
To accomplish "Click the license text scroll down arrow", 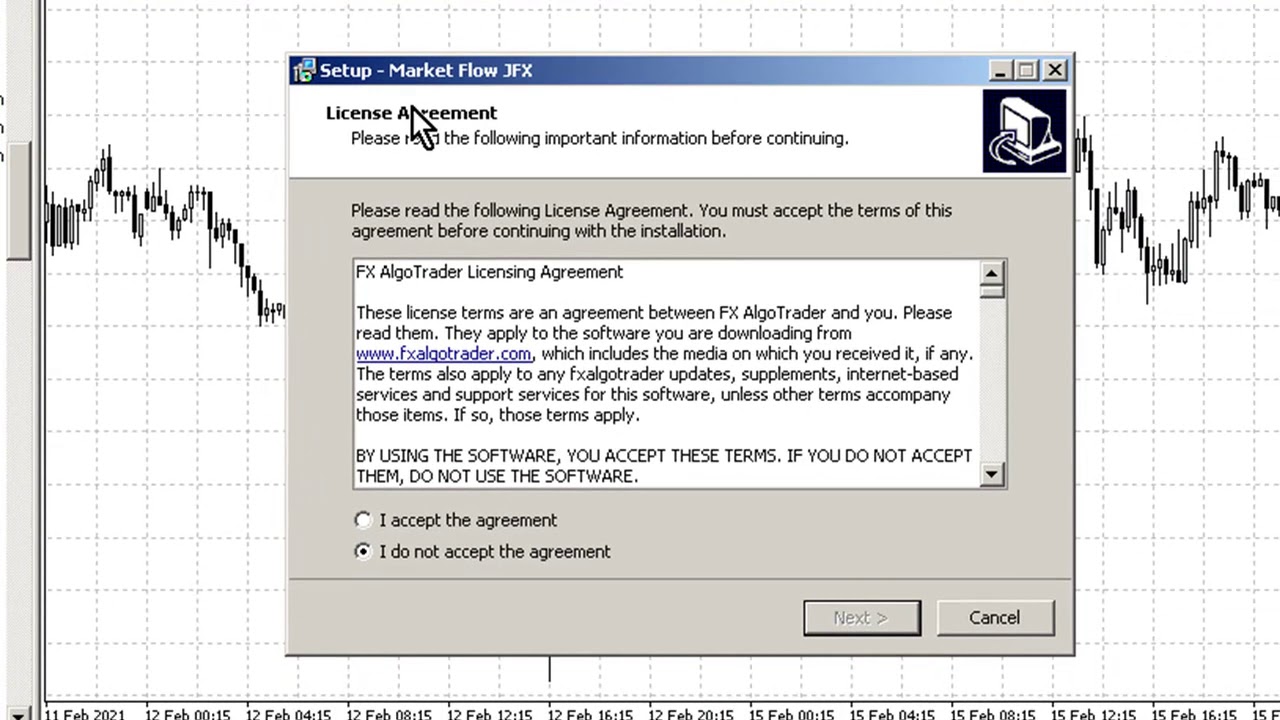I will [x=991, y=475].
